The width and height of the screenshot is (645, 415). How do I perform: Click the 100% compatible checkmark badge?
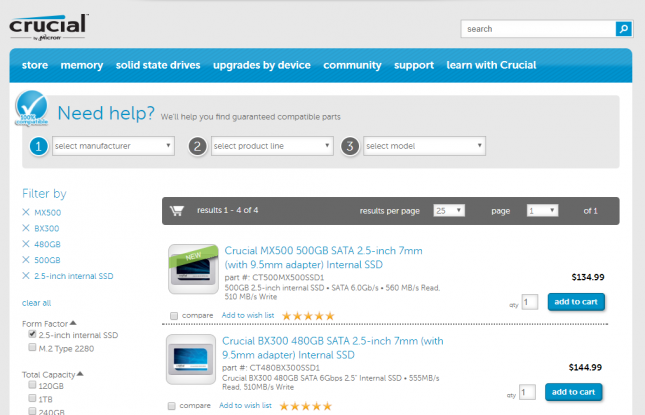[32, 108]
